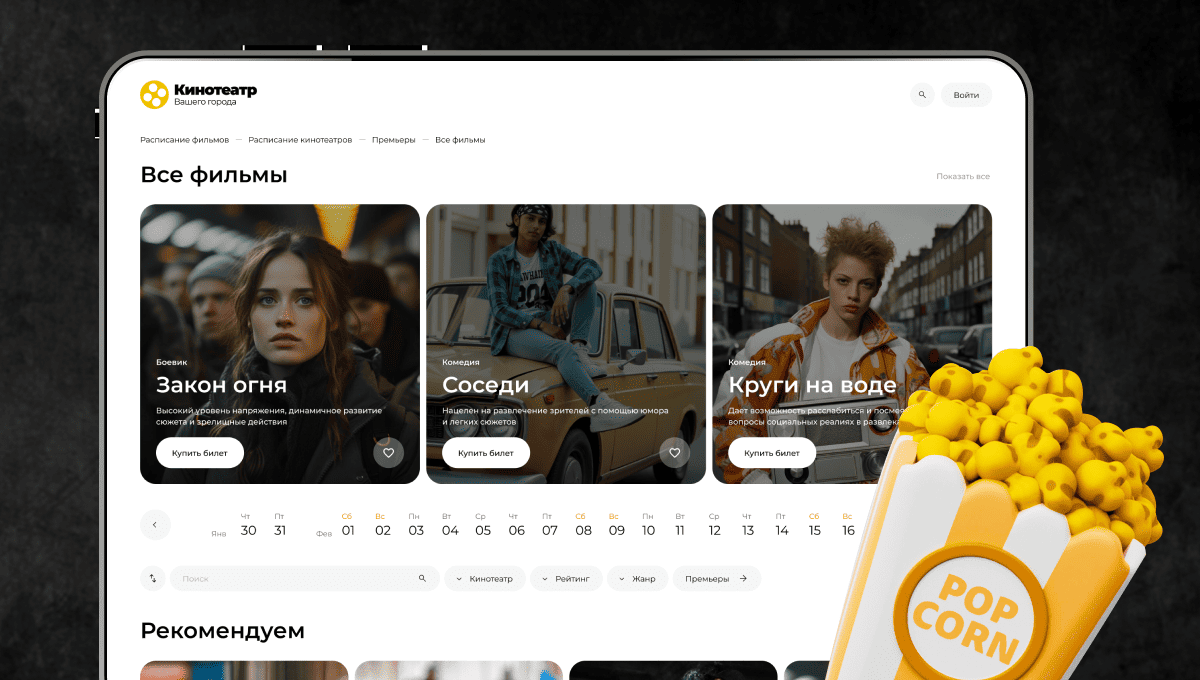Click the yellow film reel Кинотеатр logo
1200x680 pixels.
pyautogui.click(x=154, y=95)
